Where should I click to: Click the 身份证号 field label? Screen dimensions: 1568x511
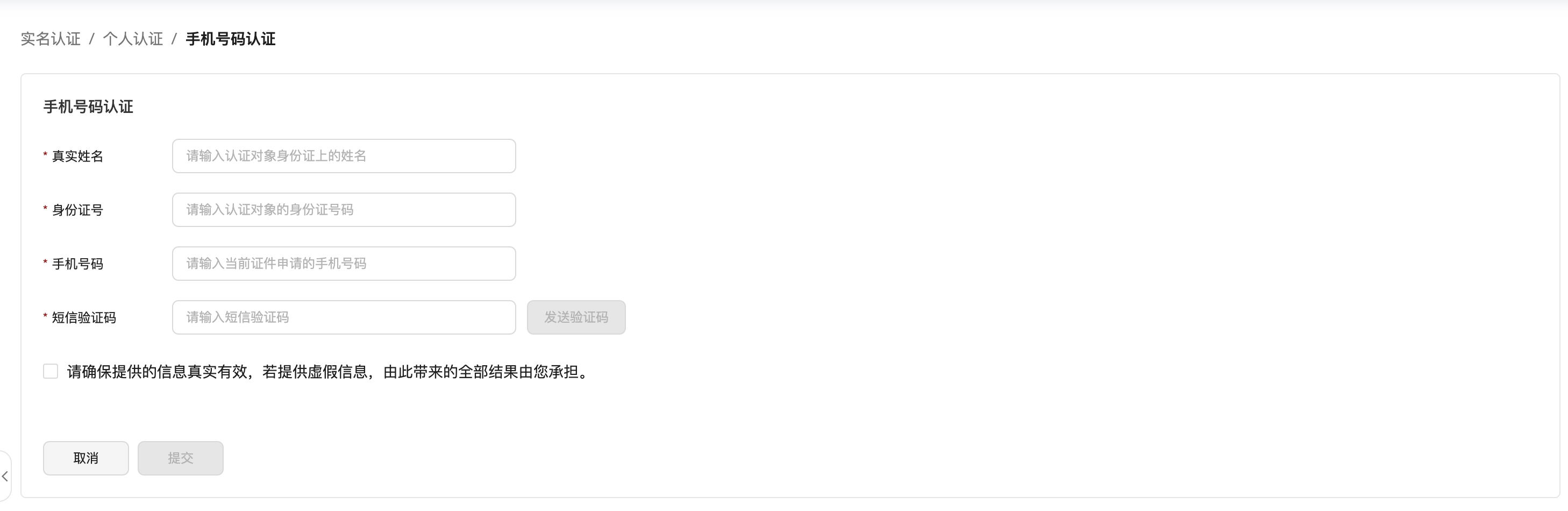tap(77, 210)
